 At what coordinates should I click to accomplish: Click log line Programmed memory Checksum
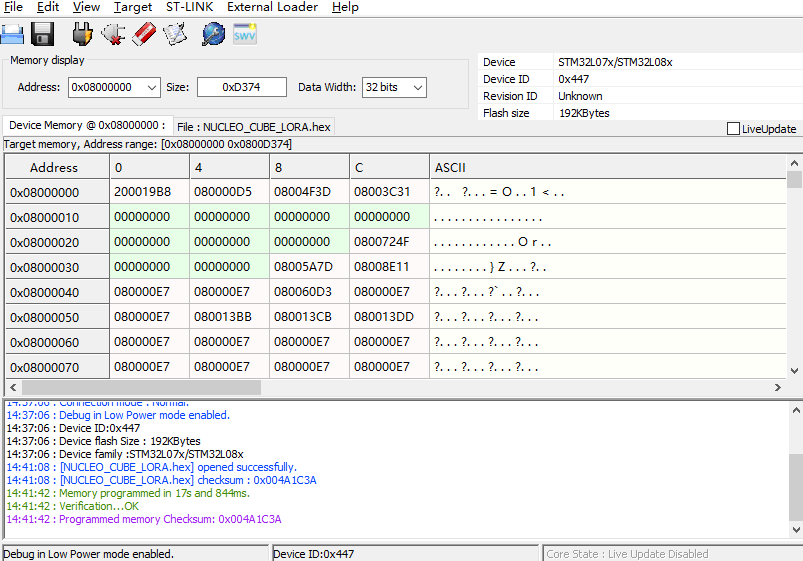click(x=144, y=519)
